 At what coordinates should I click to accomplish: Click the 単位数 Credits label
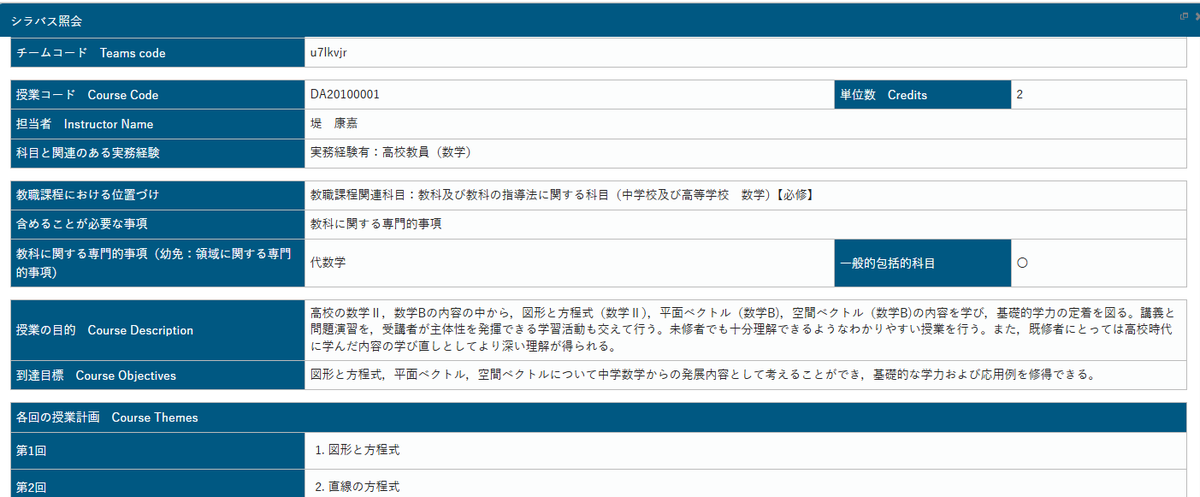click(883, 96)
